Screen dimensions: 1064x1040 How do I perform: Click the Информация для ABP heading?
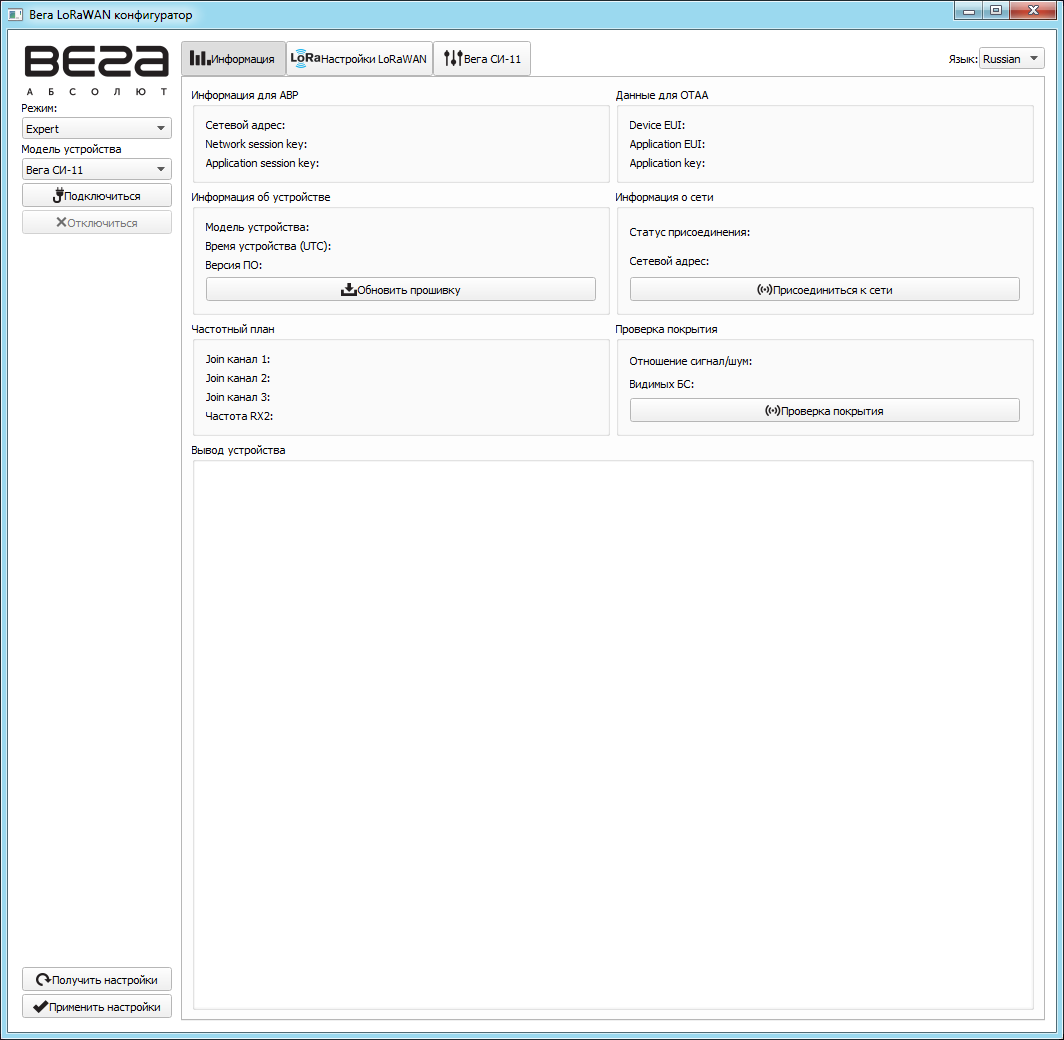point(244,95)
